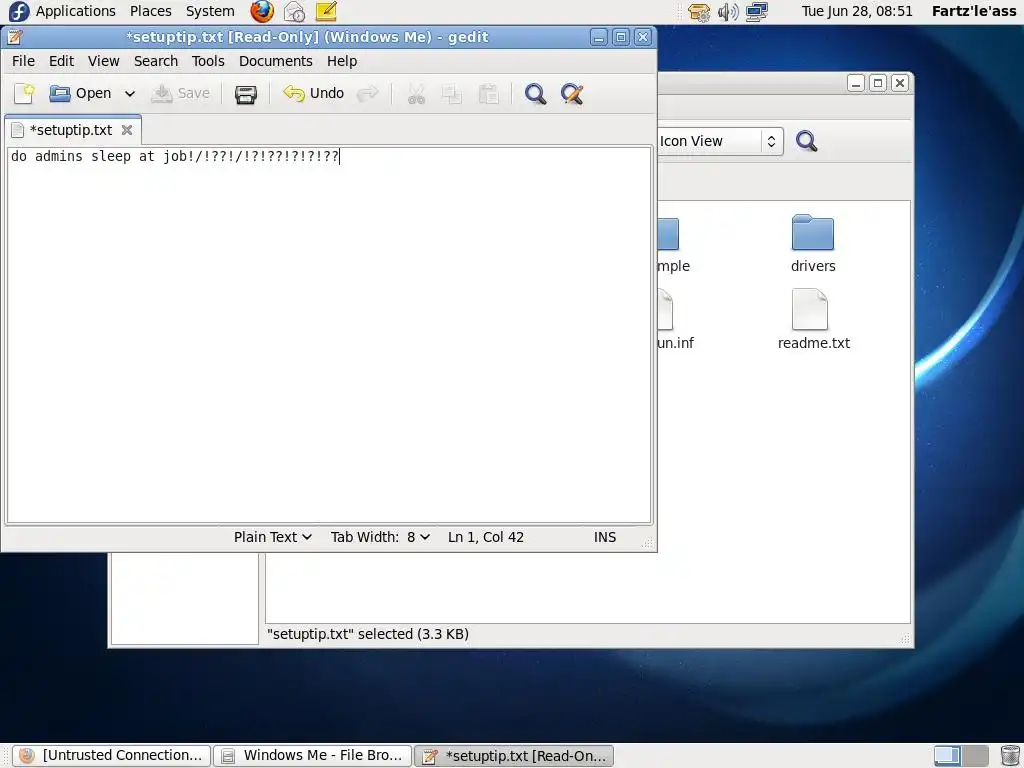The width and height of the screenshot is (1024, 768).
Task: Click the Paste clipboard icon
Action: 488,94
